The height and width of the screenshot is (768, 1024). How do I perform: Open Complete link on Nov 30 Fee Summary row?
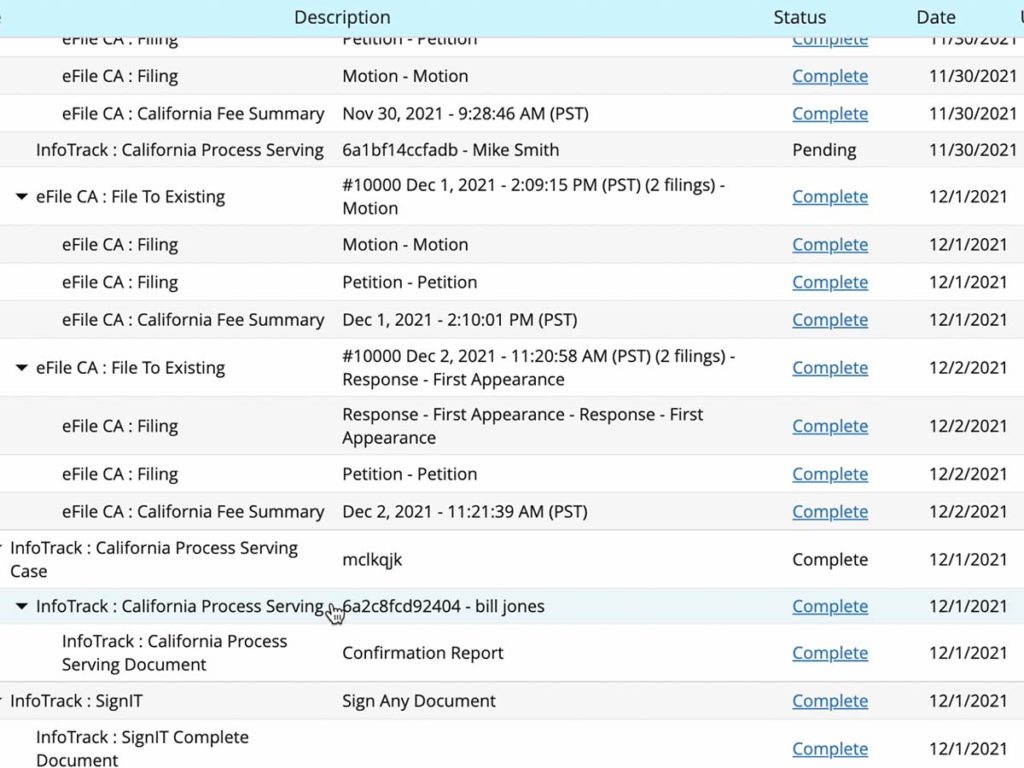[x=830, y=113]
